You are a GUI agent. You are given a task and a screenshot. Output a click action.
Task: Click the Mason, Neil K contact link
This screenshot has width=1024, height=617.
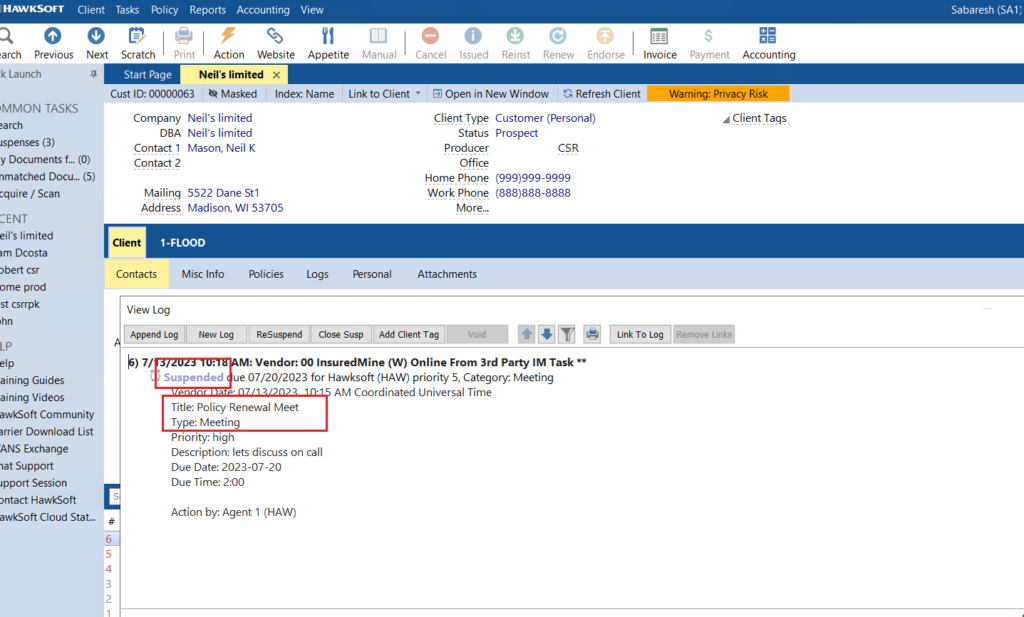[x=221, y=148]
